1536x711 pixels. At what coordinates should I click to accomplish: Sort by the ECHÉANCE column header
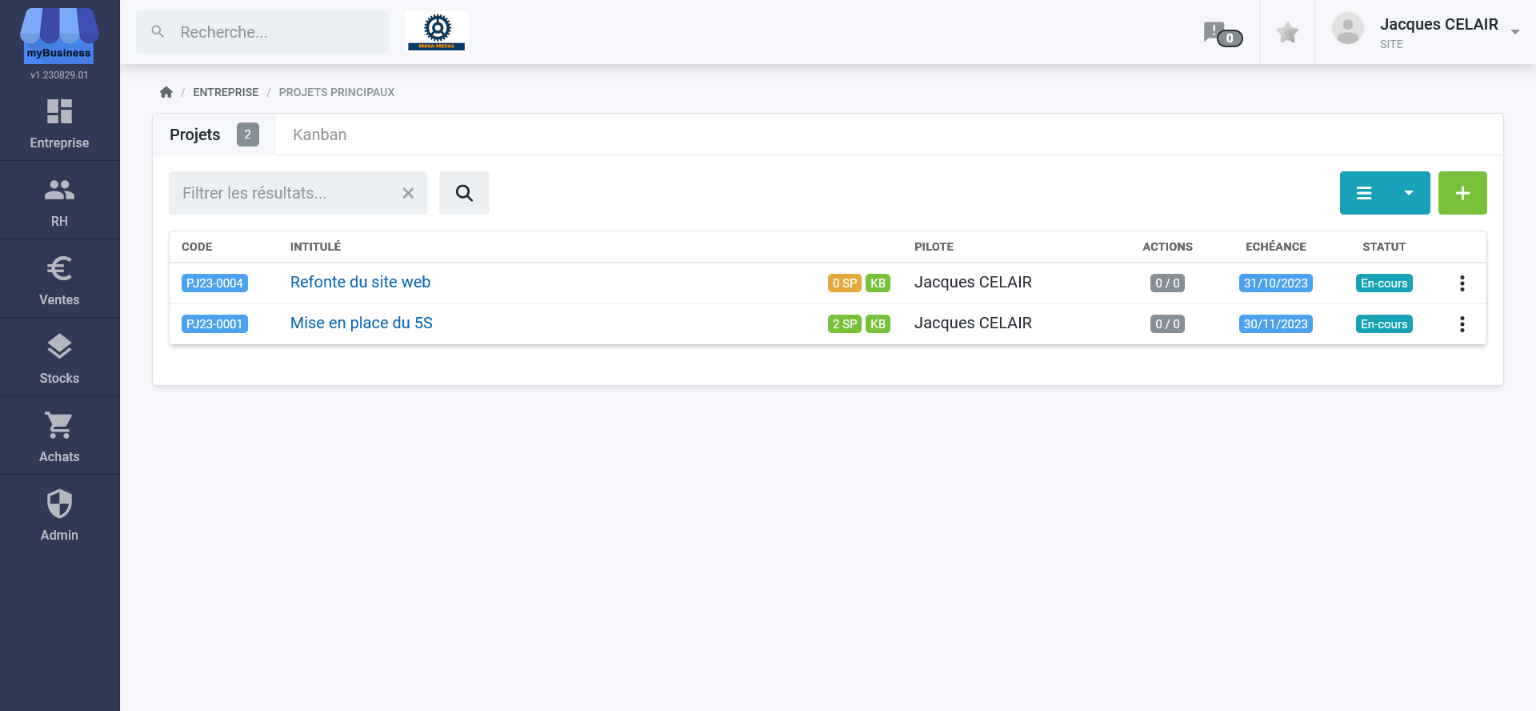pyautogui.click(x=1276, y=247)
